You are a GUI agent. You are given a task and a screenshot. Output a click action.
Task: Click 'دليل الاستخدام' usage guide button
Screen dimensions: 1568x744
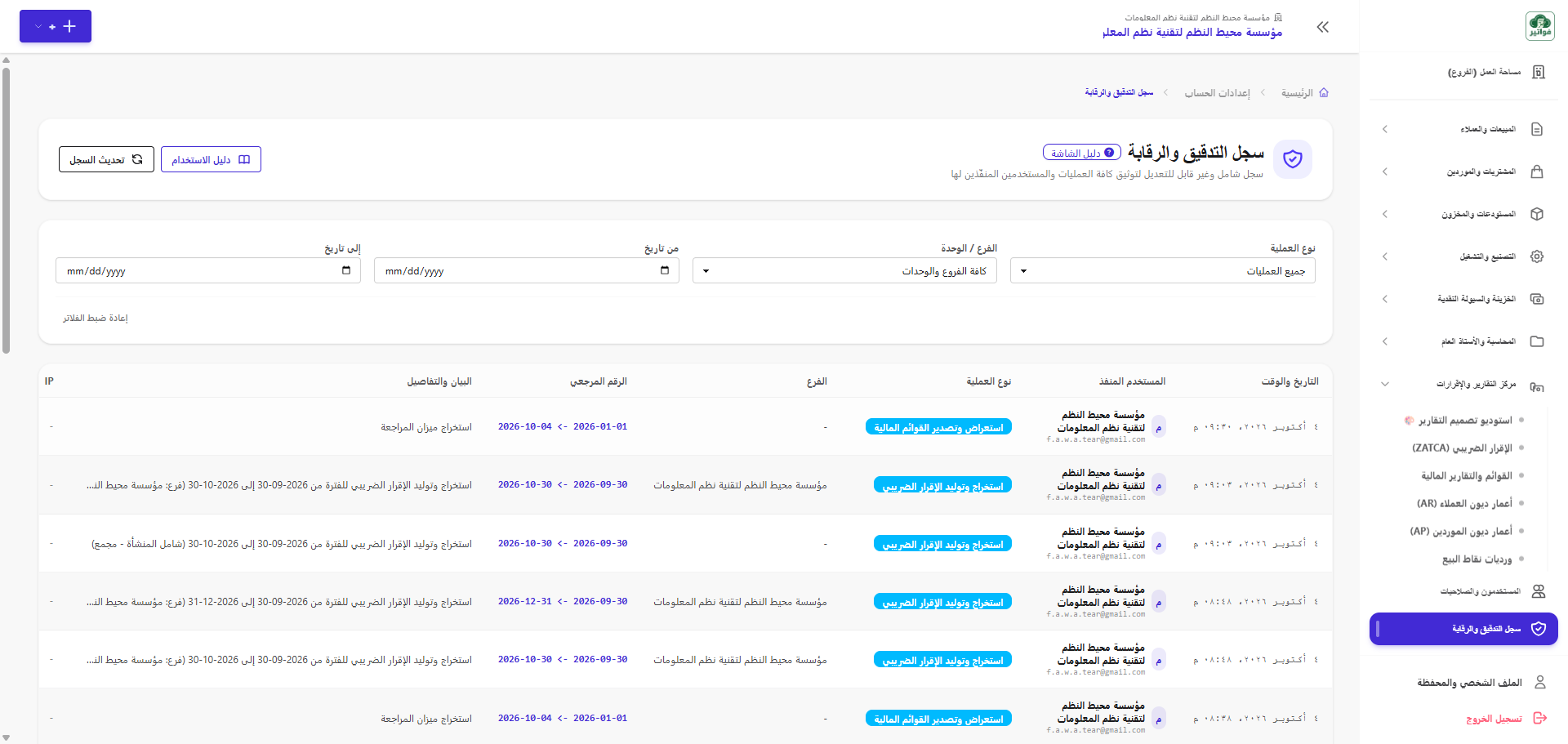click(211, 159)
